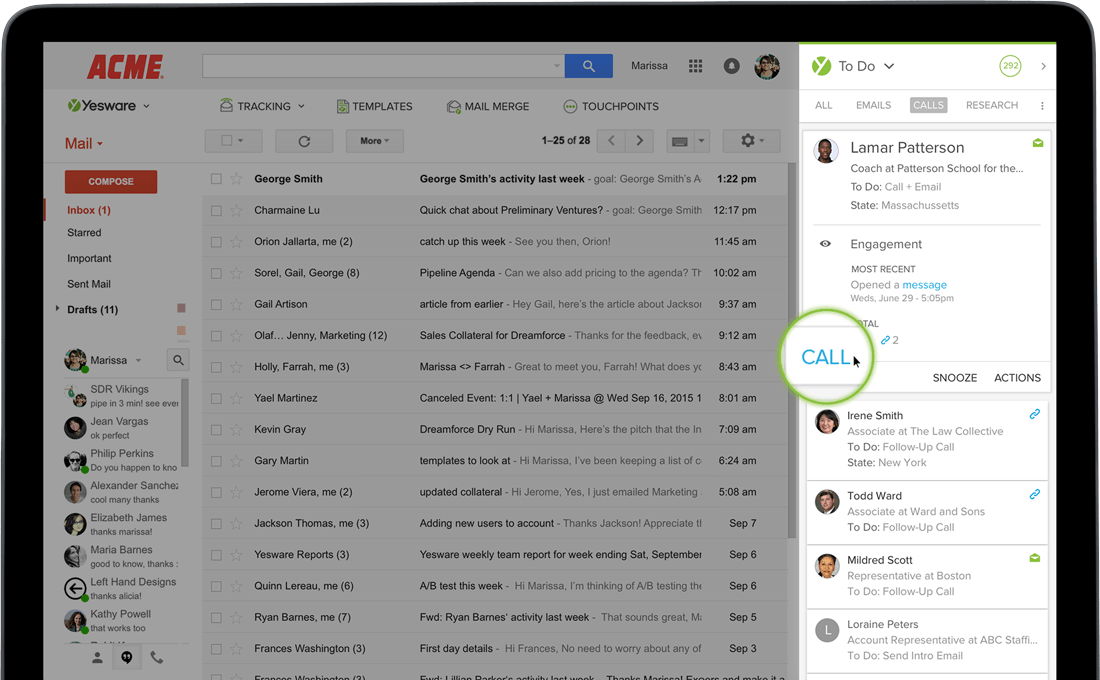
Task: Click the email icon on Mildred Scott card
Action: tap(1035, 558)
